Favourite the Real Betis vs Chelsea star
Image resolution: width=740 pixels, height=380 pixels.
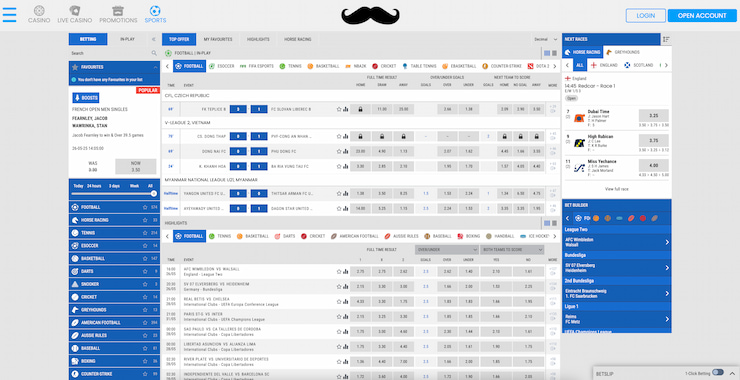(338, 302)
